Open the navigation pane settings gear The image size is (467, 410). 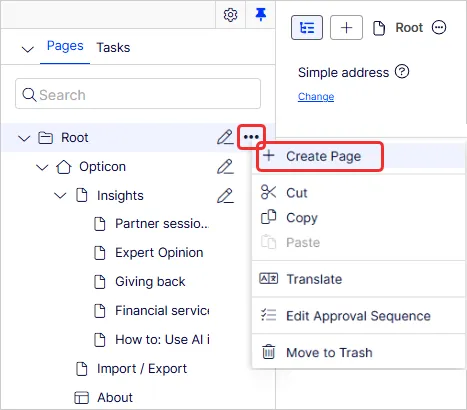(230, 15)
